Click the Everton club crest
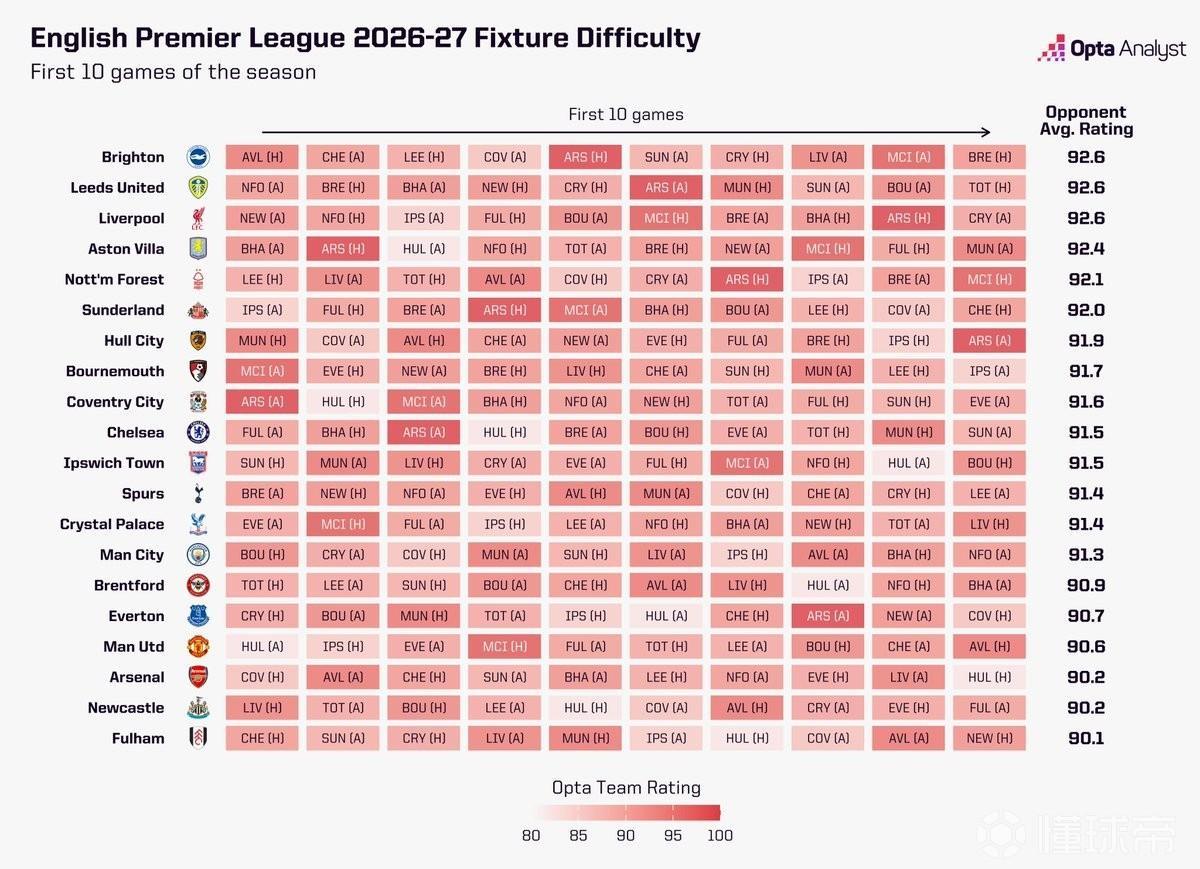 pos(198,616)
